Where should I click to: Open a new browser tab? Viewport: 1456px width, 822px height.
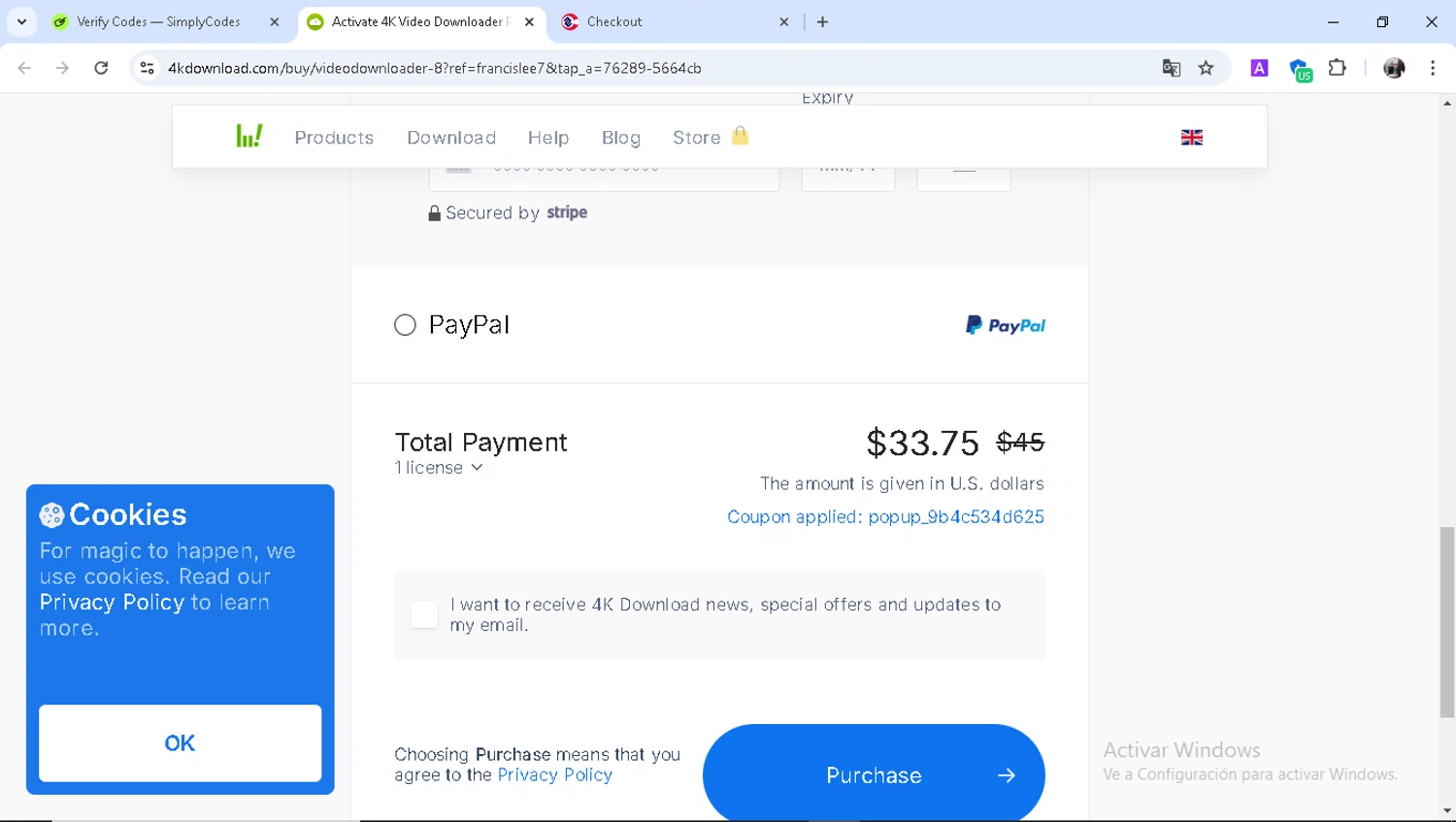pyautogui.click(x=822, y=21)
